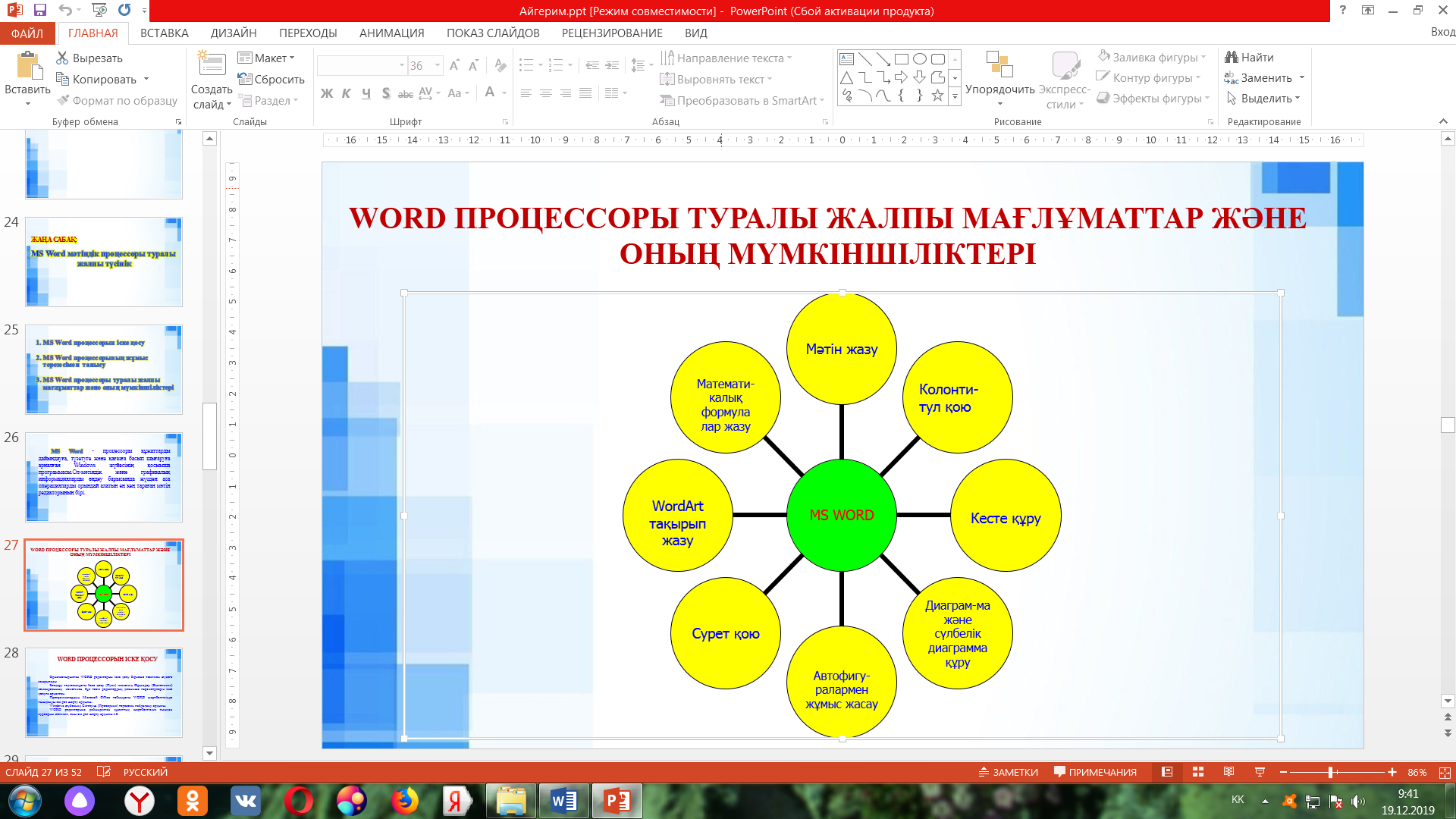Select slide 25 thumbnail
The width and height of the screenshot is (1456, 819).
click(x=104, y=369)
